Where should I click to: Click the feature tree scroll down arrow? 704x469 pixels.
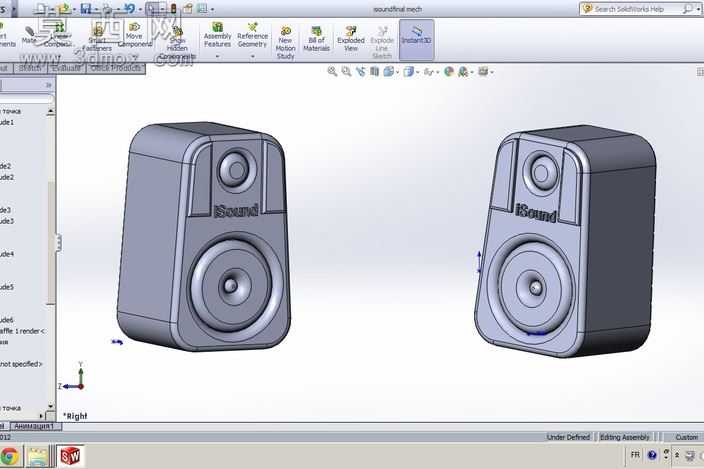click(50, 406)
